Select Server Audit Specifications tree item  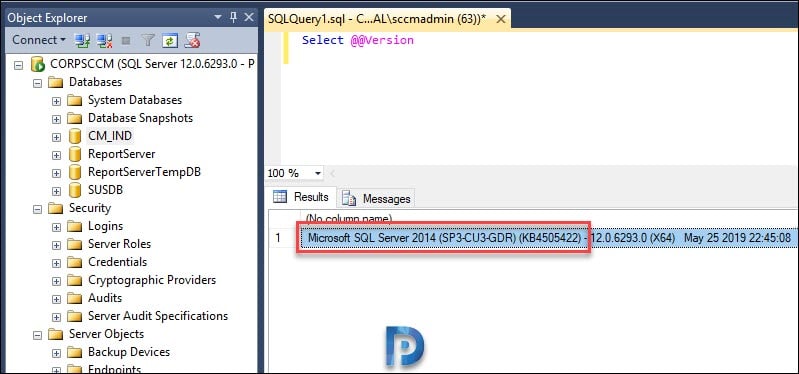tap(158, 316)
